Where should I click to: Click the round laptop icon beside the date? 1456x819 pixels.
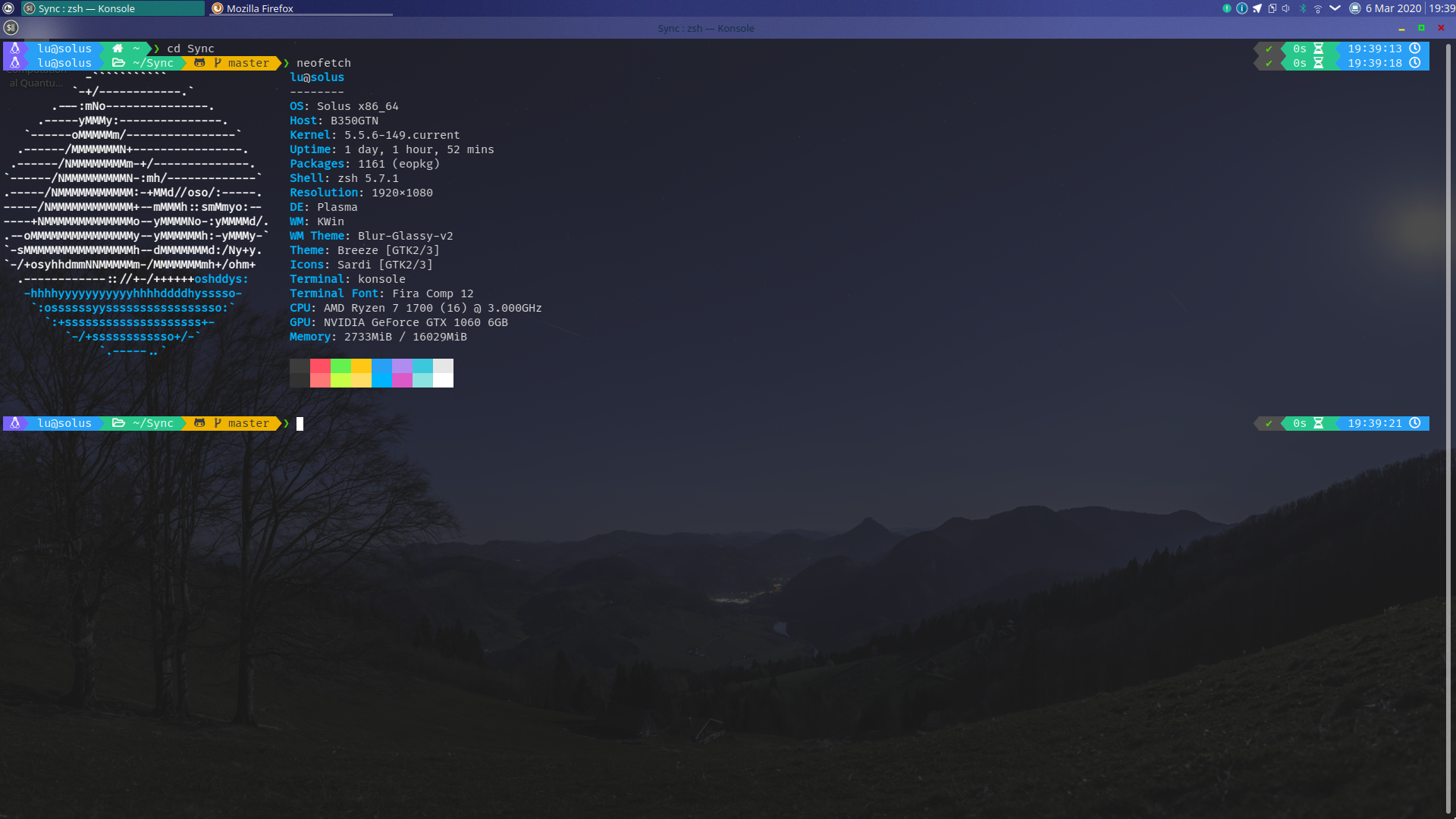point(1355,8)
